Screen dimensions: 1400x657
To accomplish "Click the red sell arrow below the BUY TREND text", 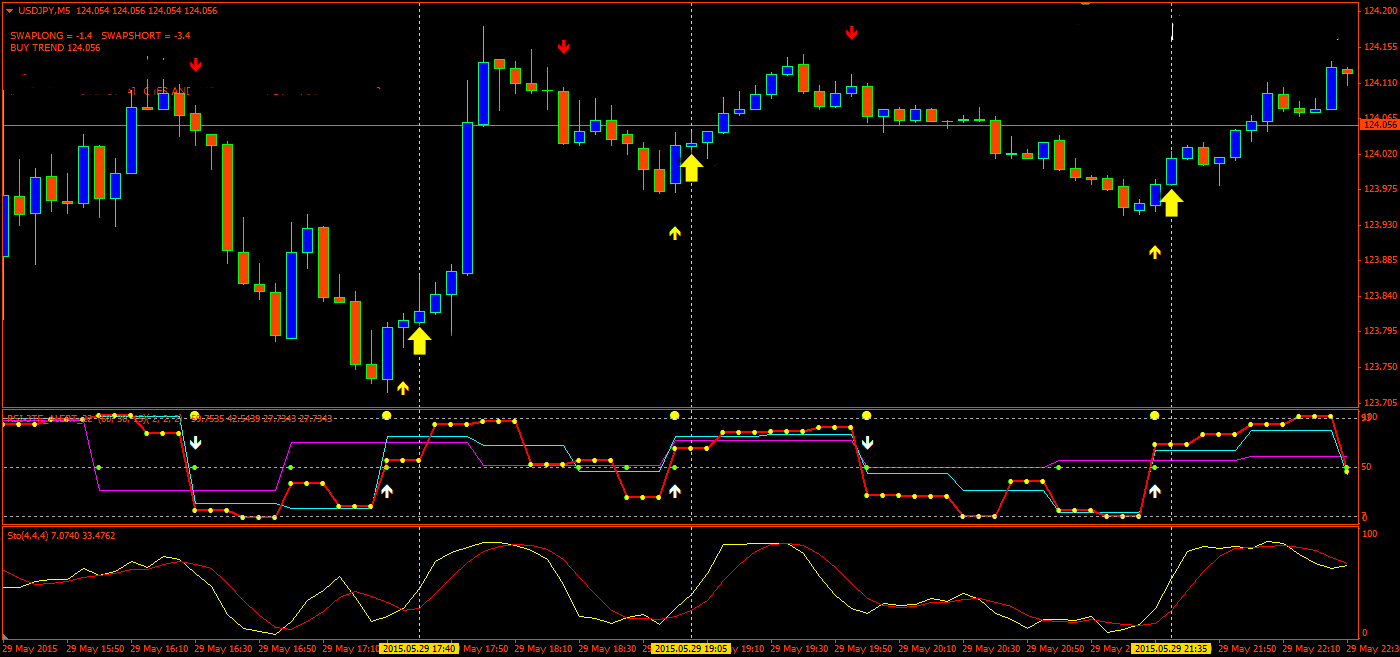I will 196,65.
